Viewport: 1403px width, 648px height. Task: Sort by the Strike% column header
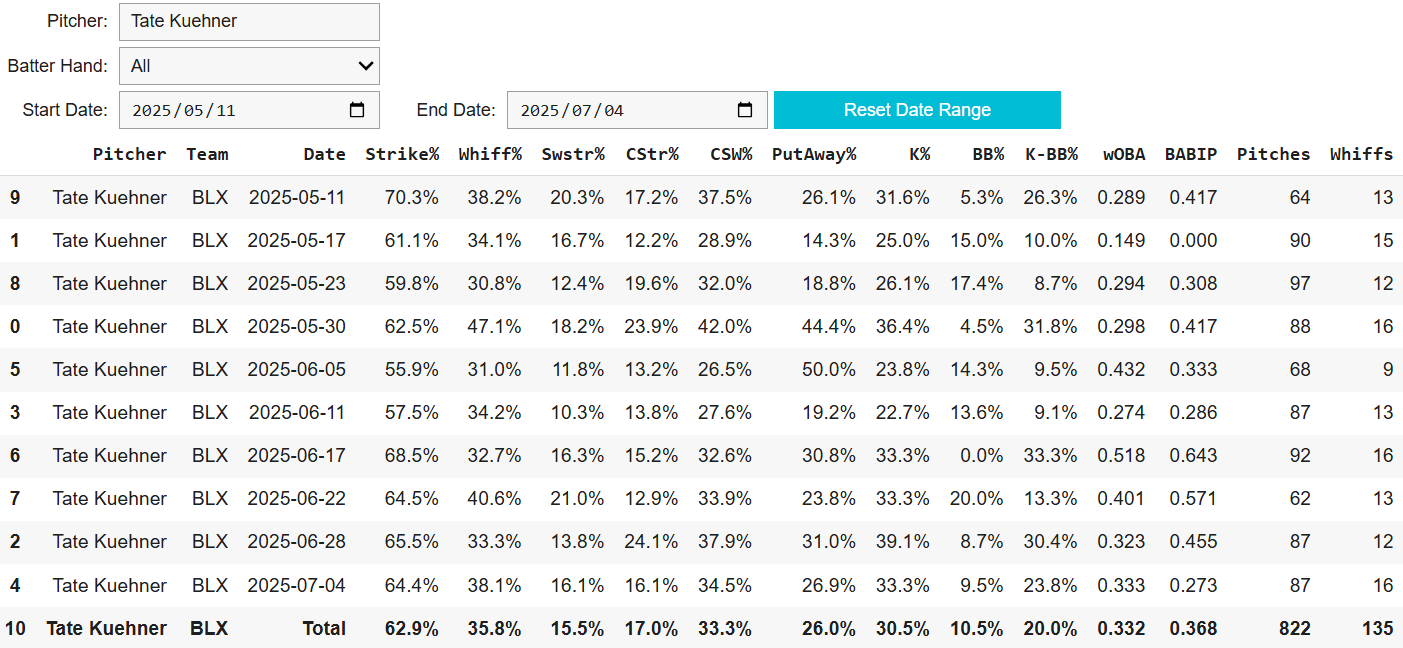pyautogui.click(x=402, y=154)
